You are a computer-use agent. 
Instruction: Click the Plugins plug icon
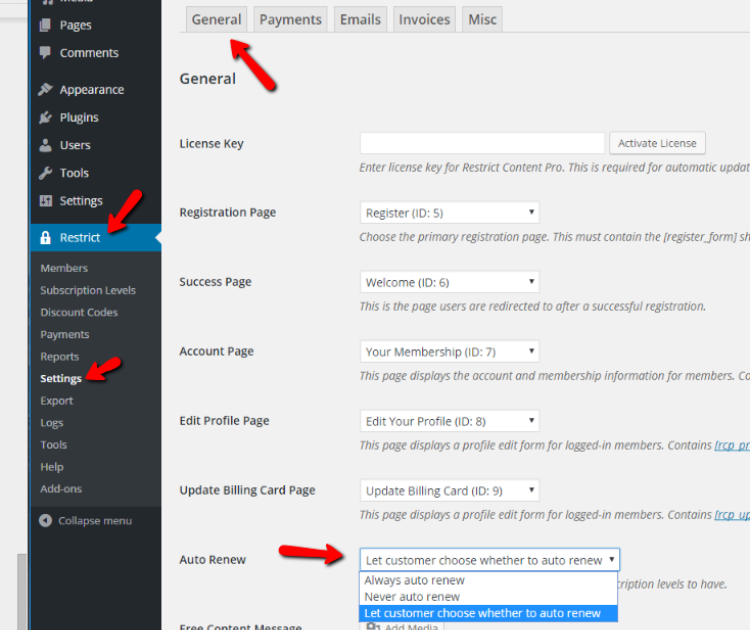(x=45, y=117)
